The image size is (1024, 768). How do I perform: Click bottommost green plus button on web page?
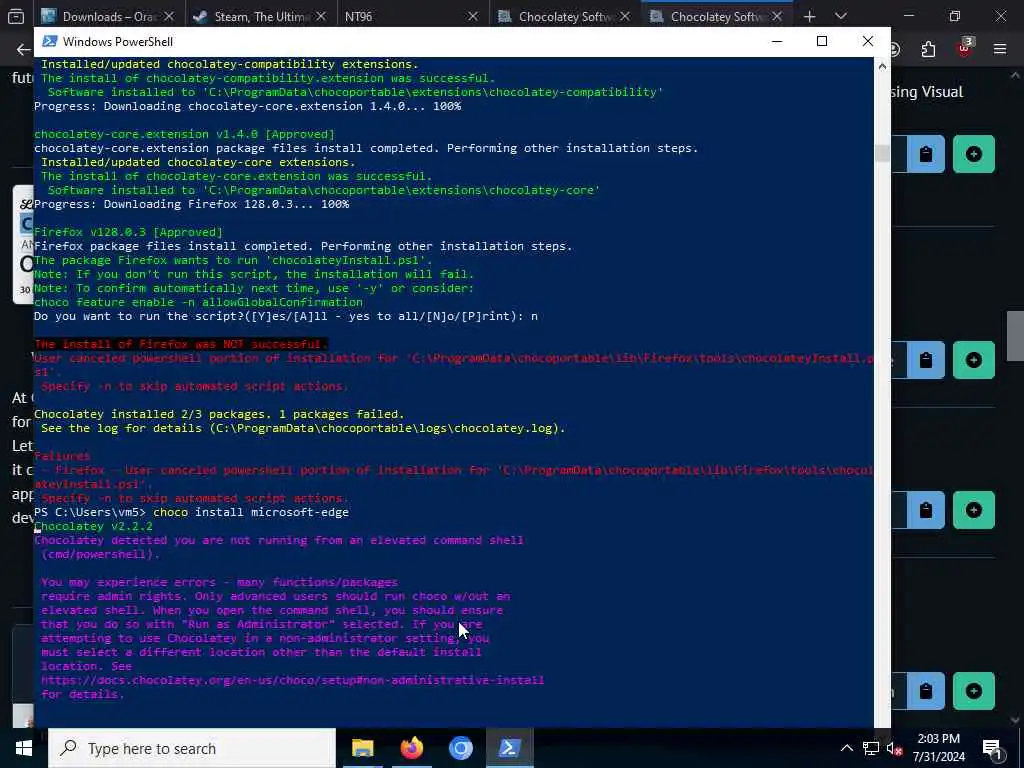pos(974,691)
